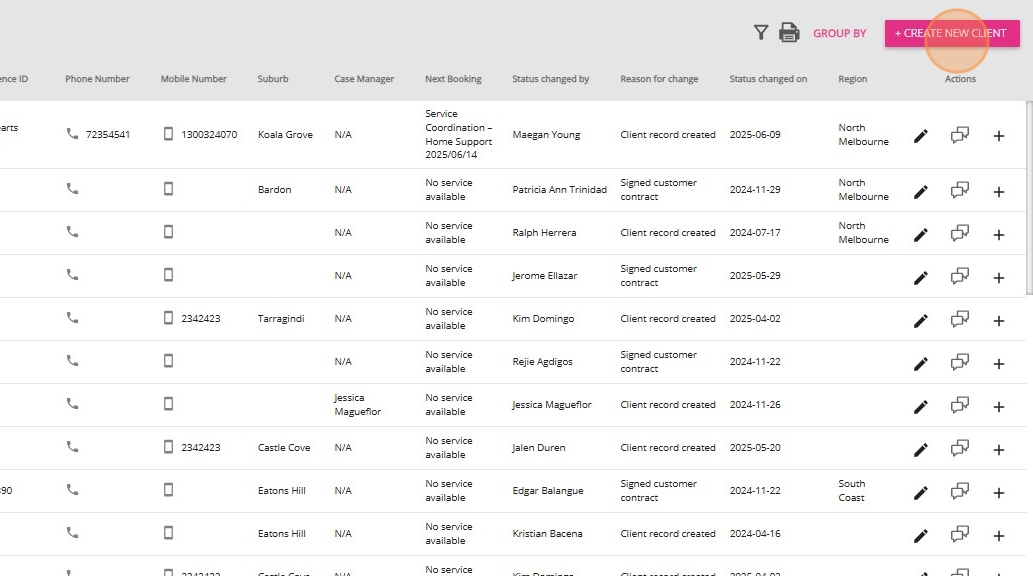Click the printer icon
The height and width of the screenshot is (576, 1033).
[789, 32]
